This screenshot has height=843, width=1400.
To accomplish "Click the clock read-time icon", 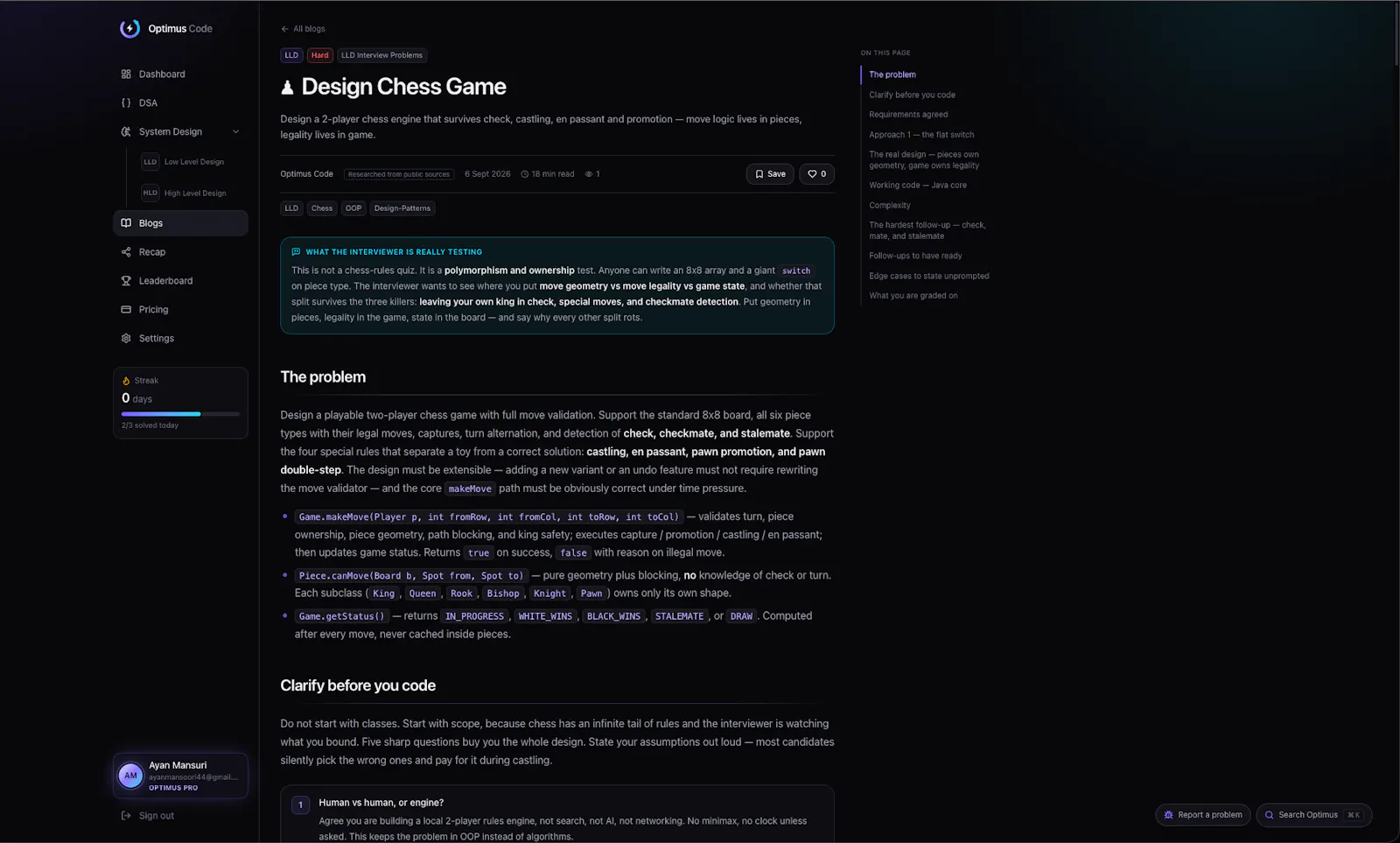I will 525,174.
